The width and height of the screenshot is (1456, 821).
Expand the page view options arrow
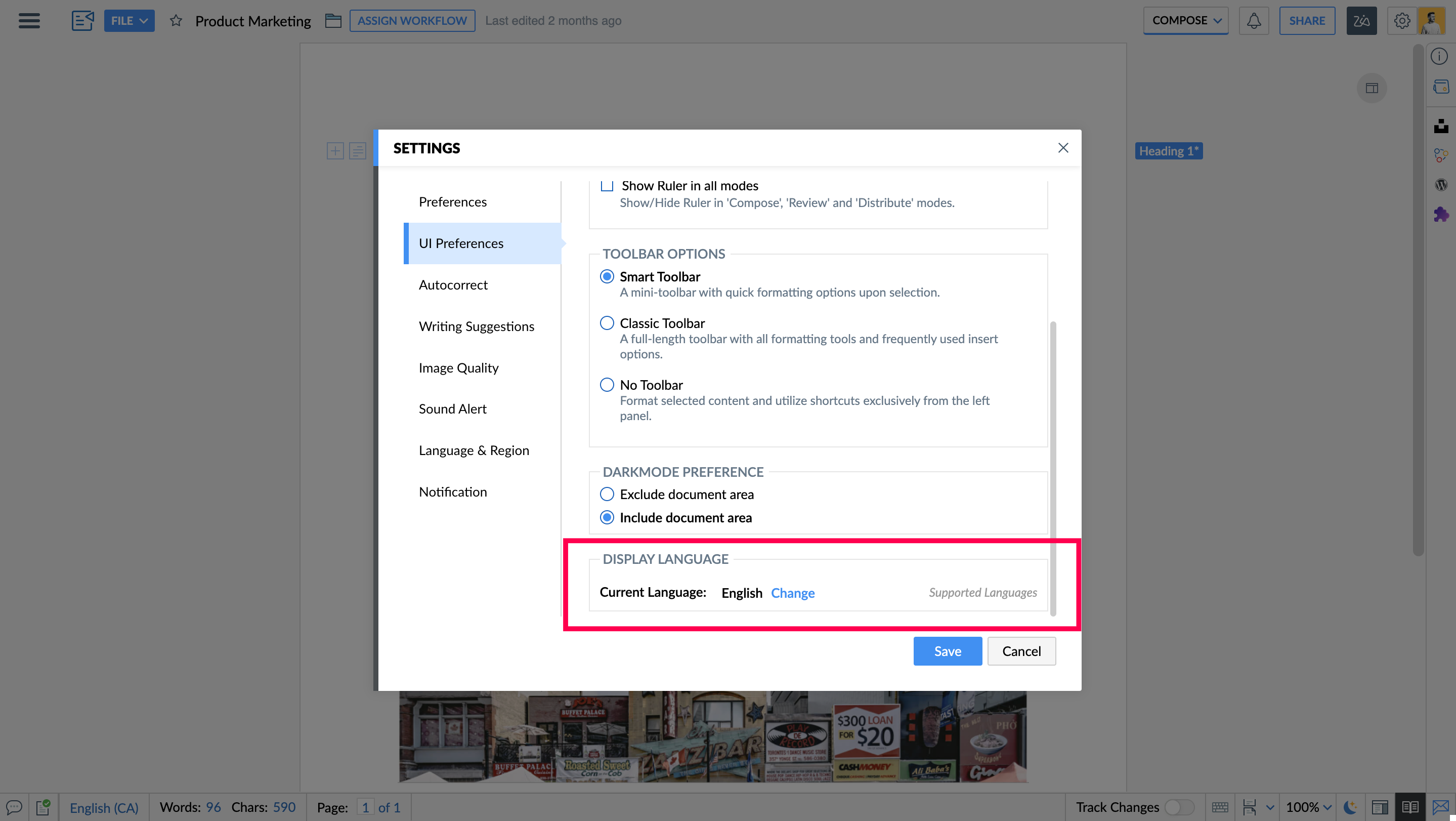(x=1270, y=807)
